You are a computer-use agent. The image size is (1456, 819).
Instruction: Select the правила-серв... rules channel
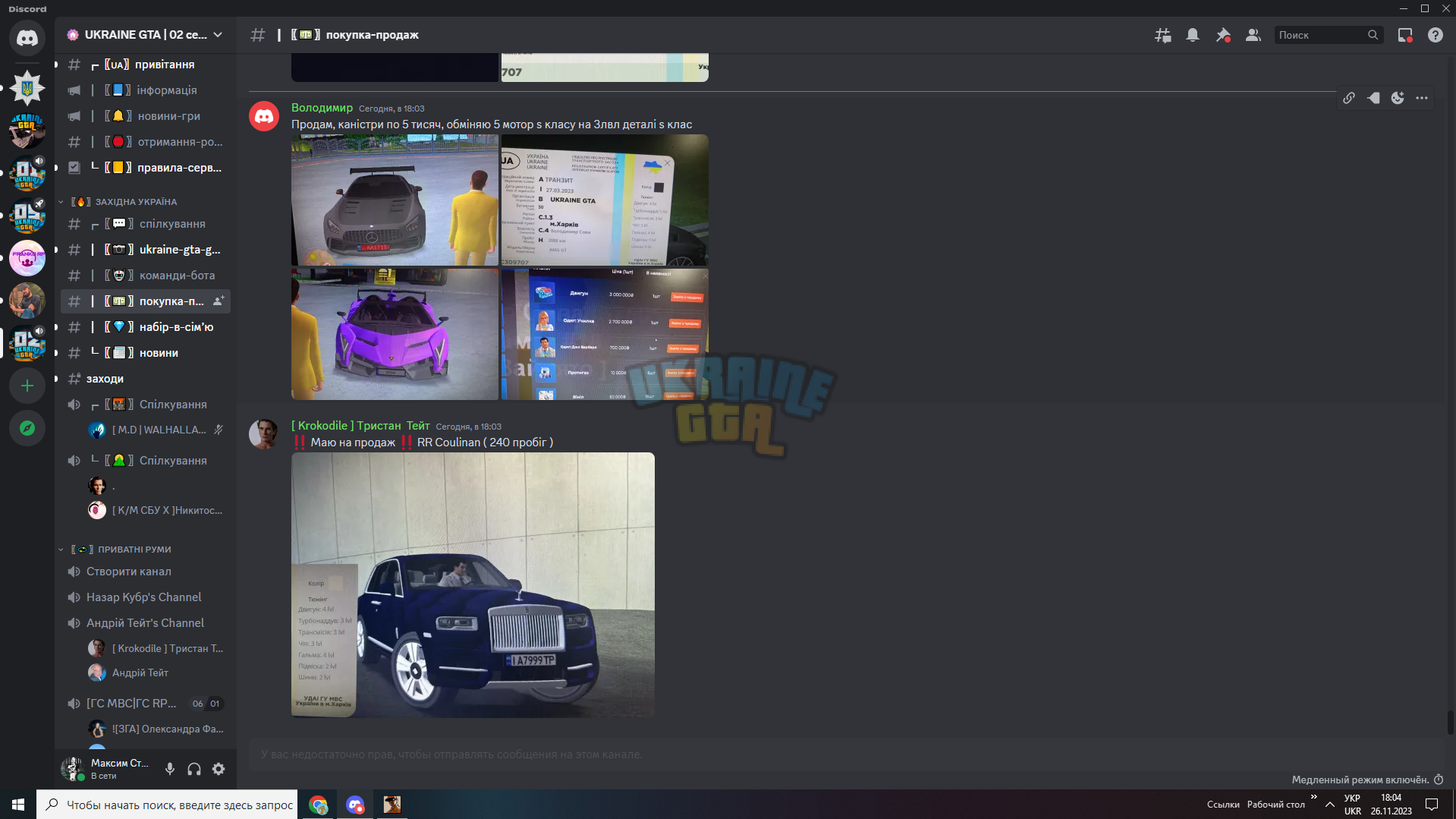(146, 168)
